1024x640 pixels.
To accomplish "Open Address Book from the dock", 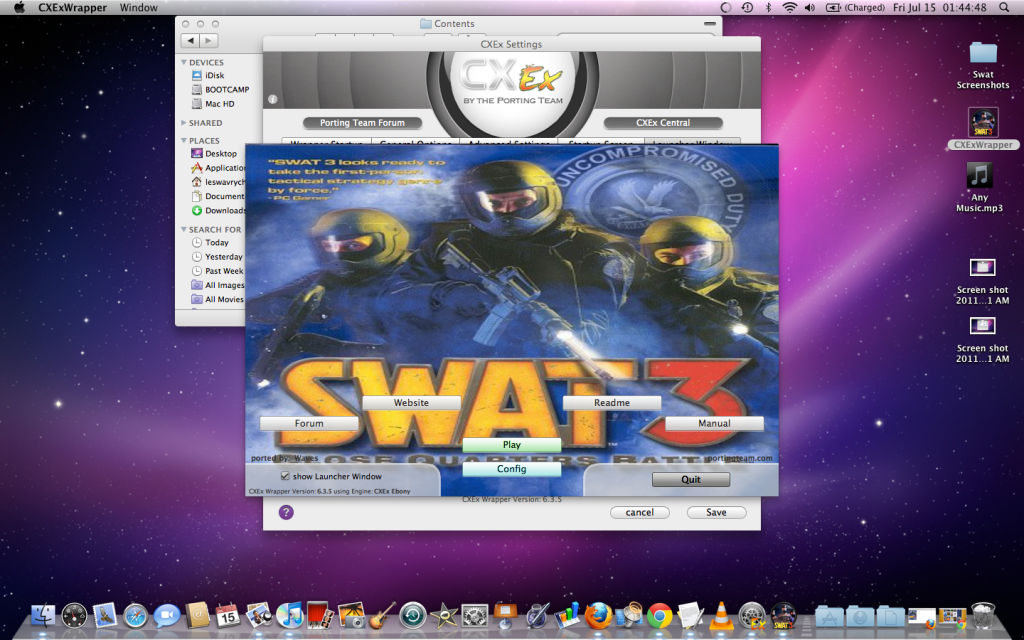I will pyautogui.click(x=197, y=615).
